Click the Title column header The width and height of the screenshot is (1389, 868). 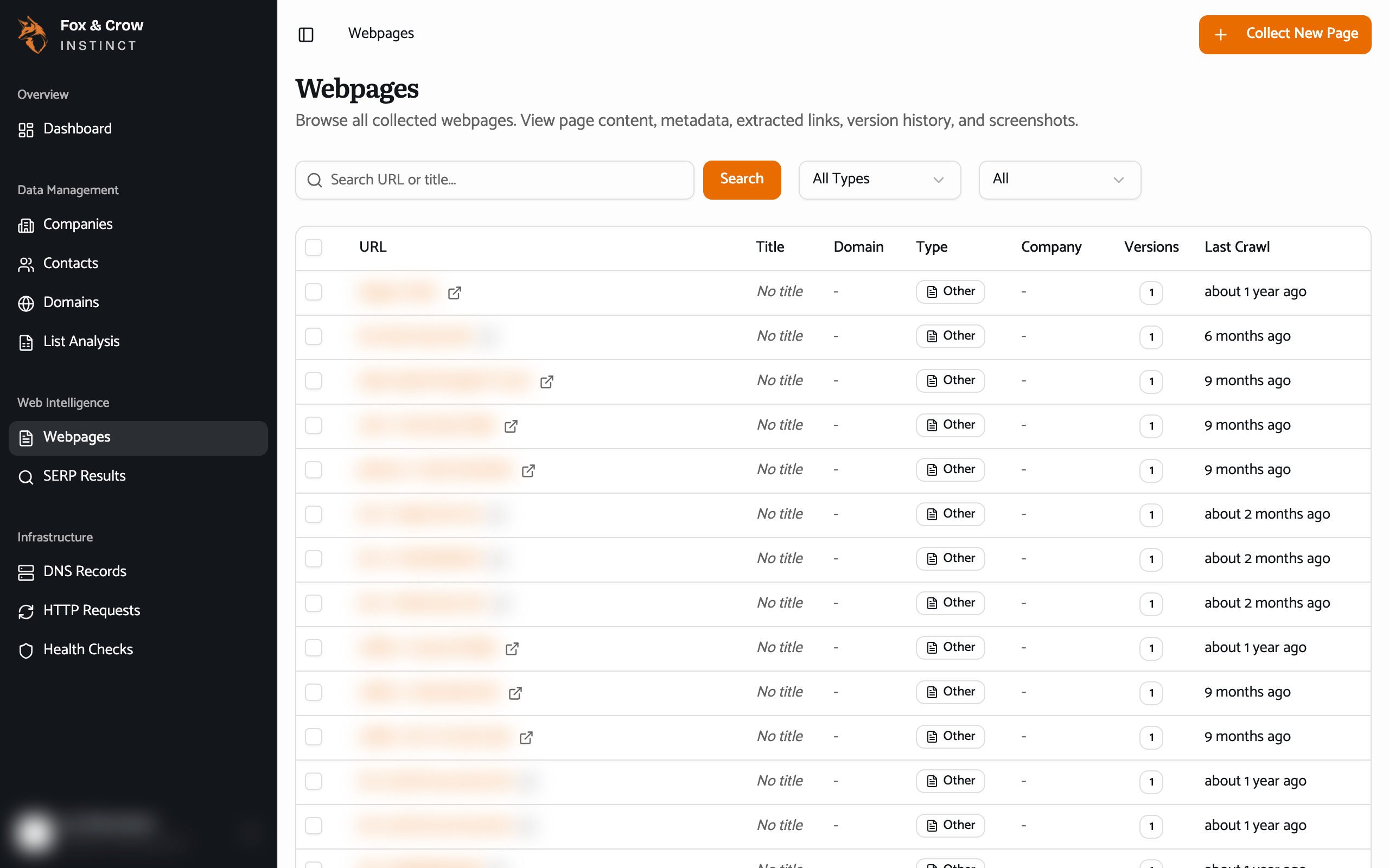770,247
